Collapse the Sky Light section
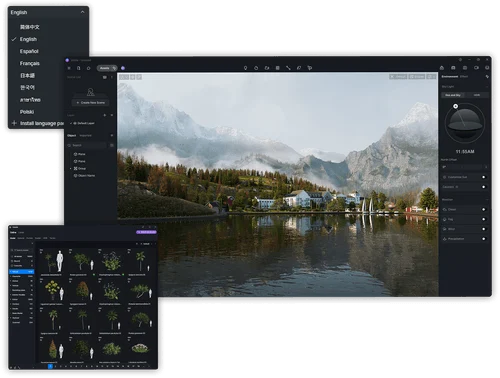The image size is (500, 378). [x=487, y=87]
